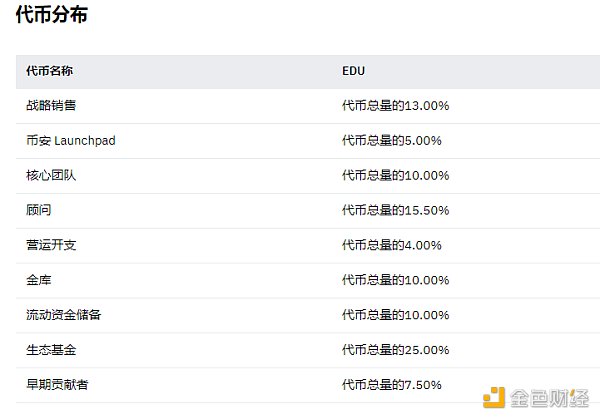Click the 顾问 row label
Screen dimensions: 600x419
38,210
